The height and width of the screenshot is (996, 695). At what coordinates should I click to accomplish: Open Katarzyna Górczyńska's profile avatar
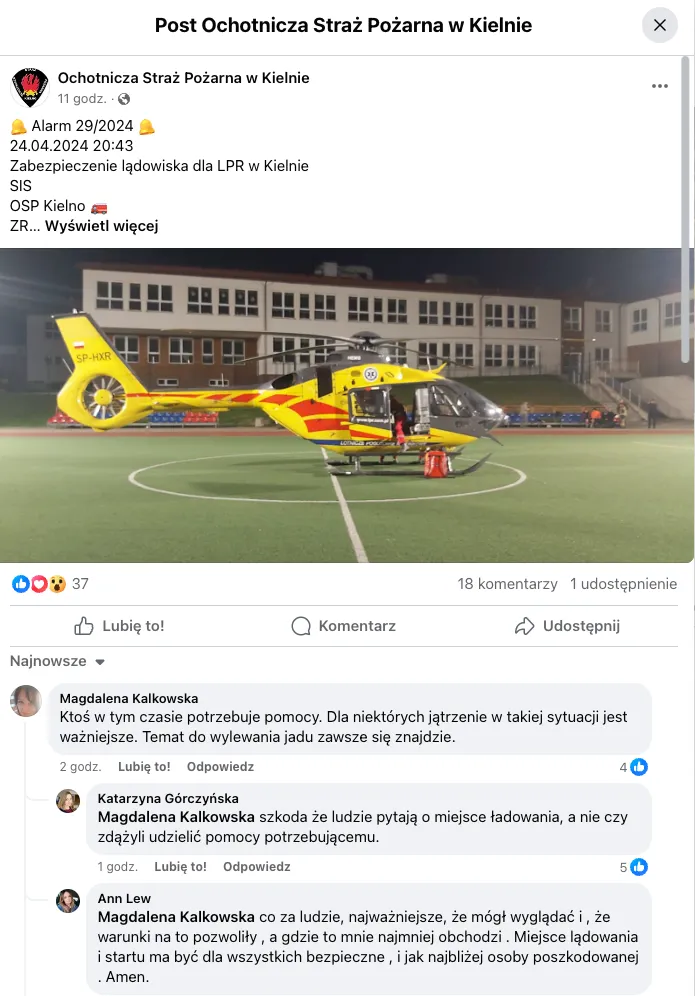[x=68, y=801]
